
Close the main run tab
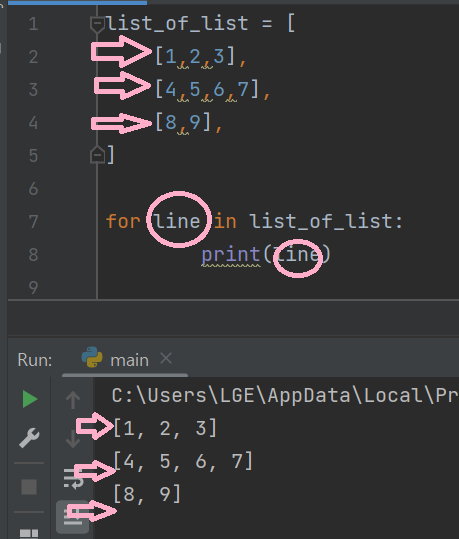(166, 359)
